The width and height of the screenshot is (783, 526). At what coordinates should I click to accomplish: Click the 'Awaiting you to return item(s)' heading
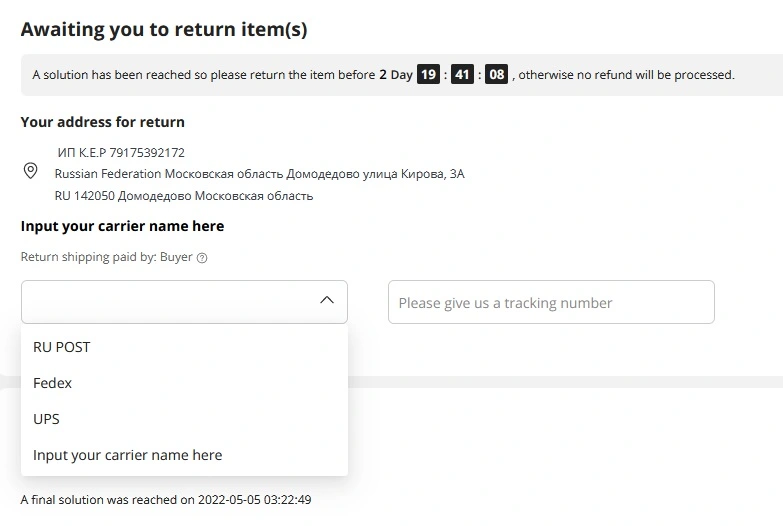164,29
